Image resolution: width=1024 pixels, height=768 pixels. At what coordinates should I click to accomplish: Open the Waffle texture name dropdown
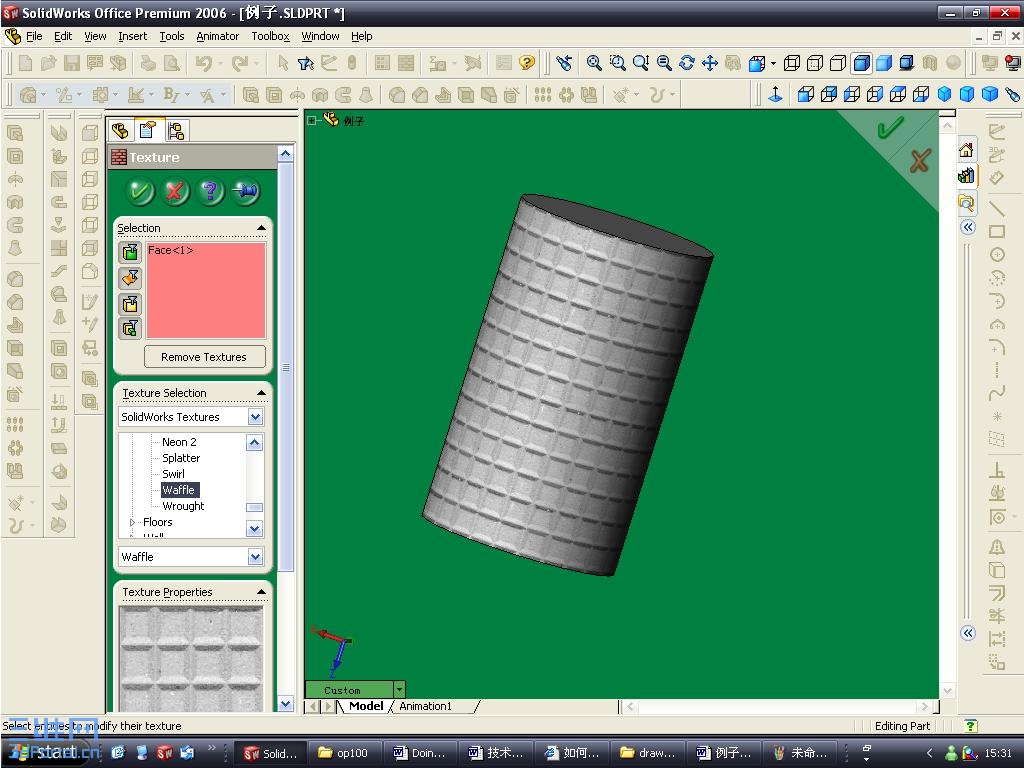(x=256, y=557)
